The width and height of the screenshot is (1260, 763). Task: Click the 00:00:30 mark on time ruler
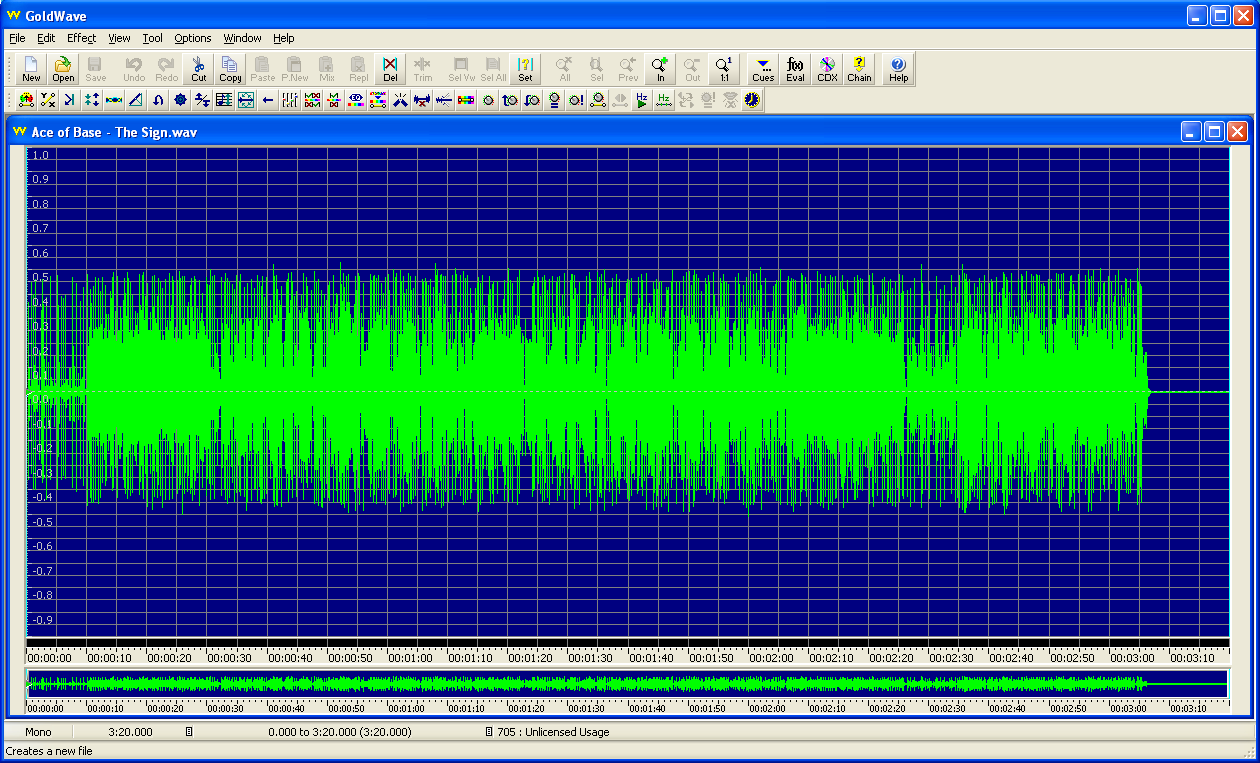tap(231, 658)
